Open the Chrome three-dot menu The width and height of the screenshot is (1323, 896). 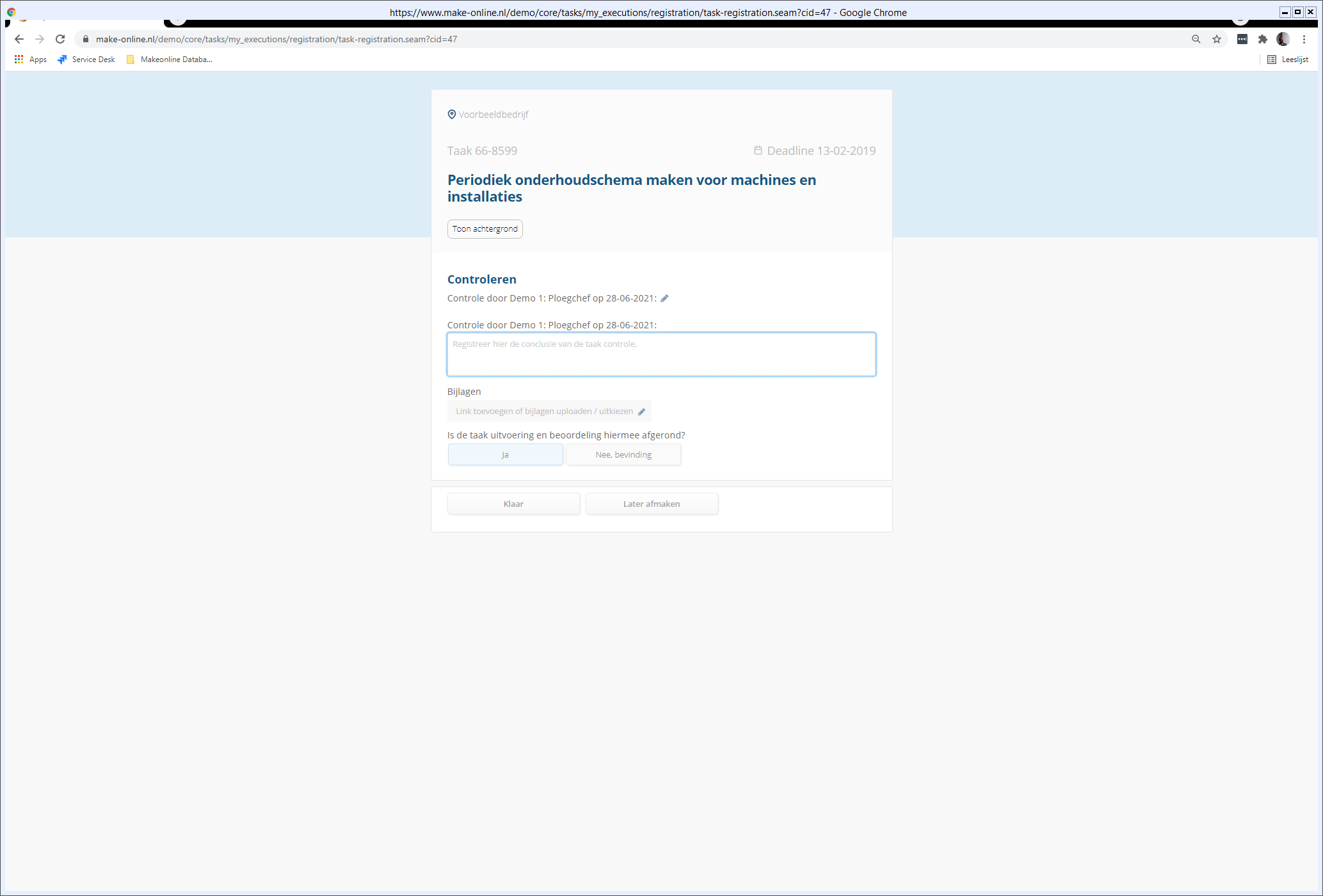pos(1304,39)
